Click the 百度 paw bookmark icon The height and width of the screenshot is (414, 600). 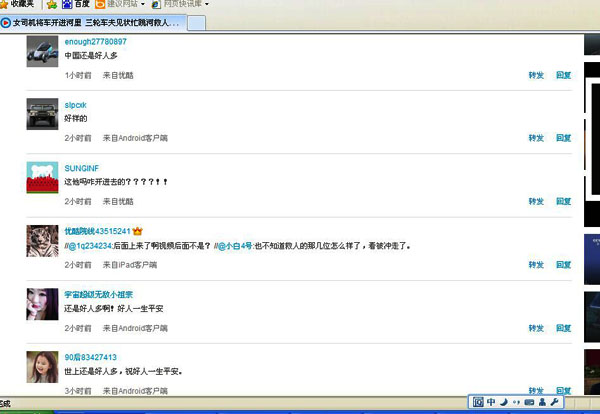pos(66,5)
